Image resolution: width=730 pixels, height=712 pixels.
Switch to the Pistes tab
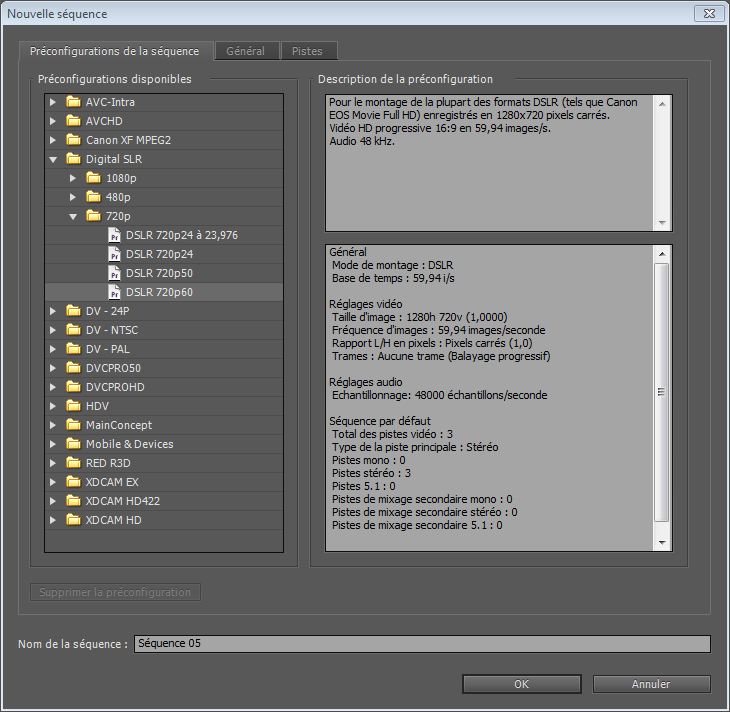pyautogui.click(x=307, y=51)
